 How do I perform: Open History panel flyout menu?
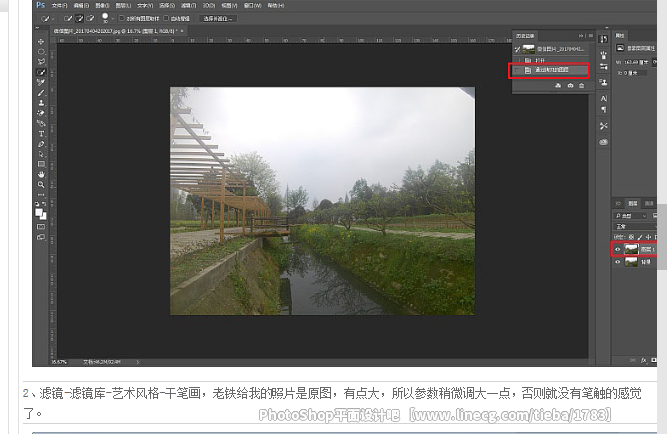[591, 36]
